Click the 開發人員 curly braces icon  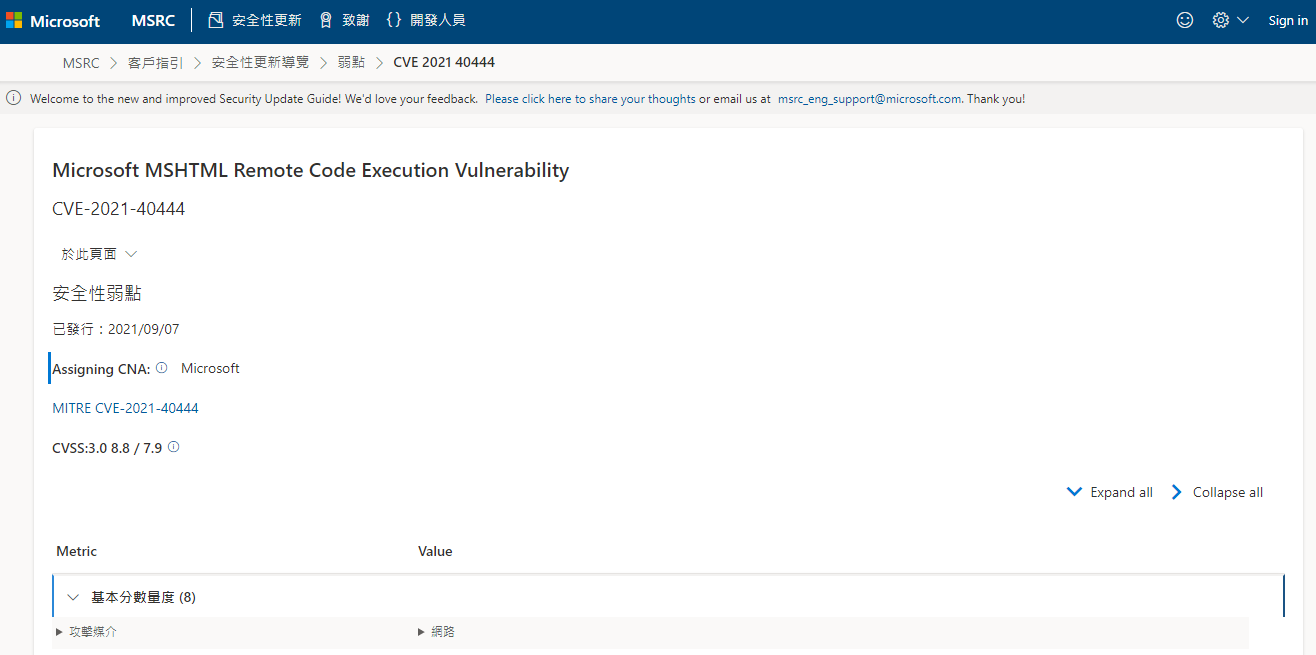[394, 20]
